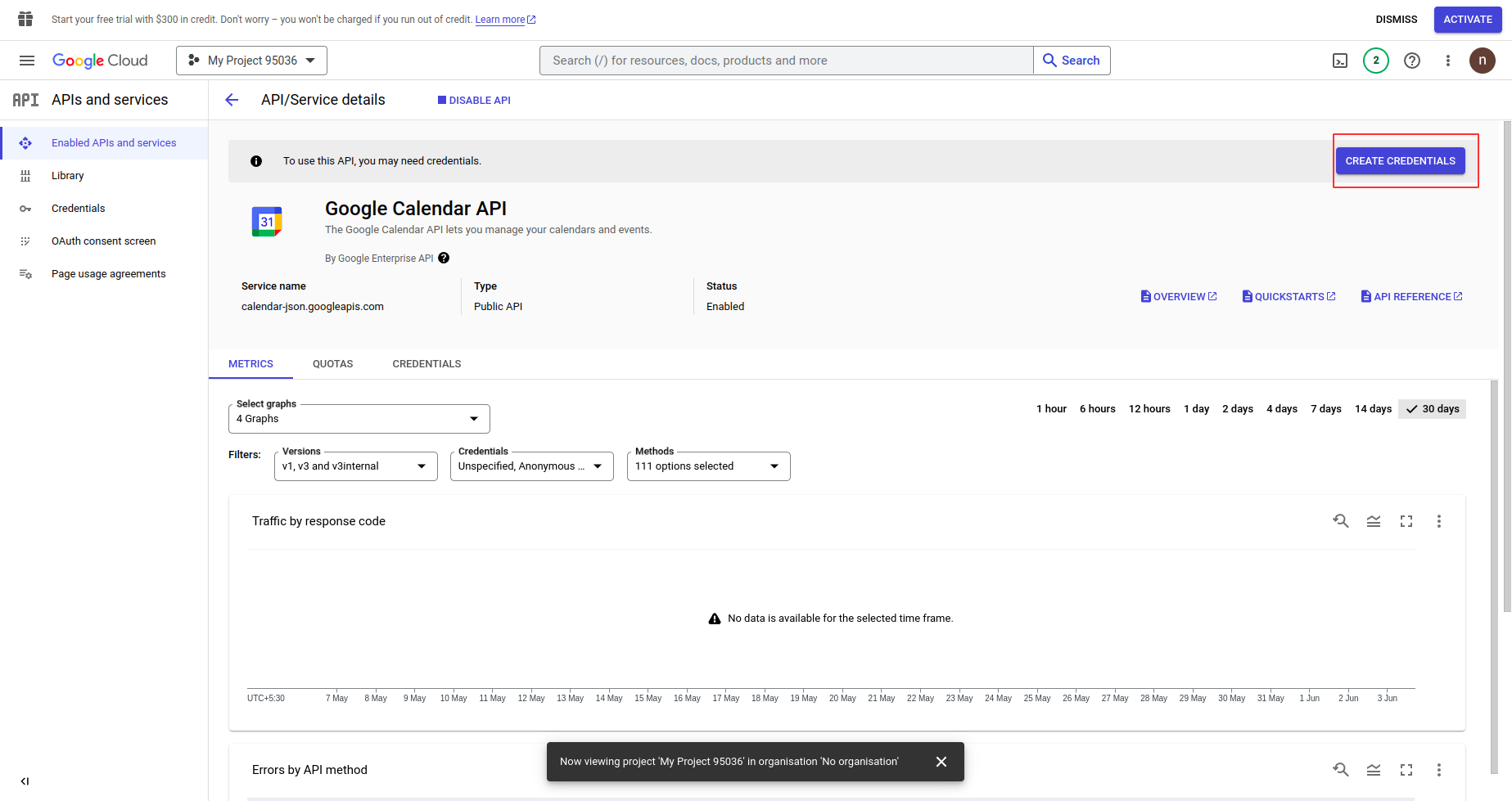The image size is (1512, 801).
Task: Select the 30 days time range
Action: pos(1433,409)
